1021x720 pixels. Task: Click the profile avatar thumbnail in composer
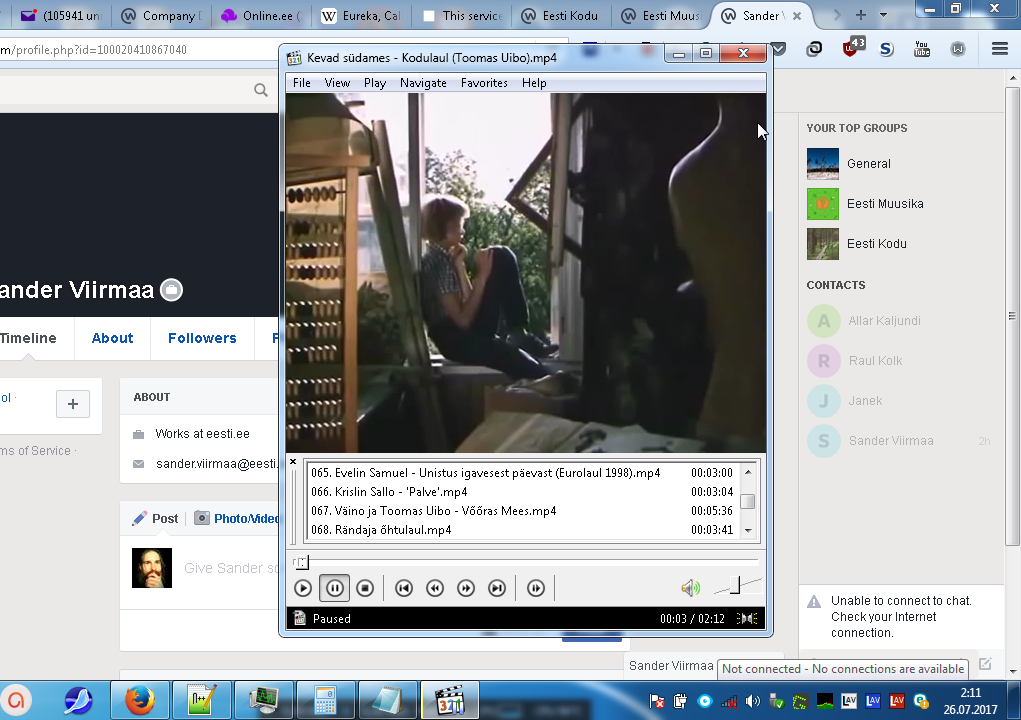152,568
